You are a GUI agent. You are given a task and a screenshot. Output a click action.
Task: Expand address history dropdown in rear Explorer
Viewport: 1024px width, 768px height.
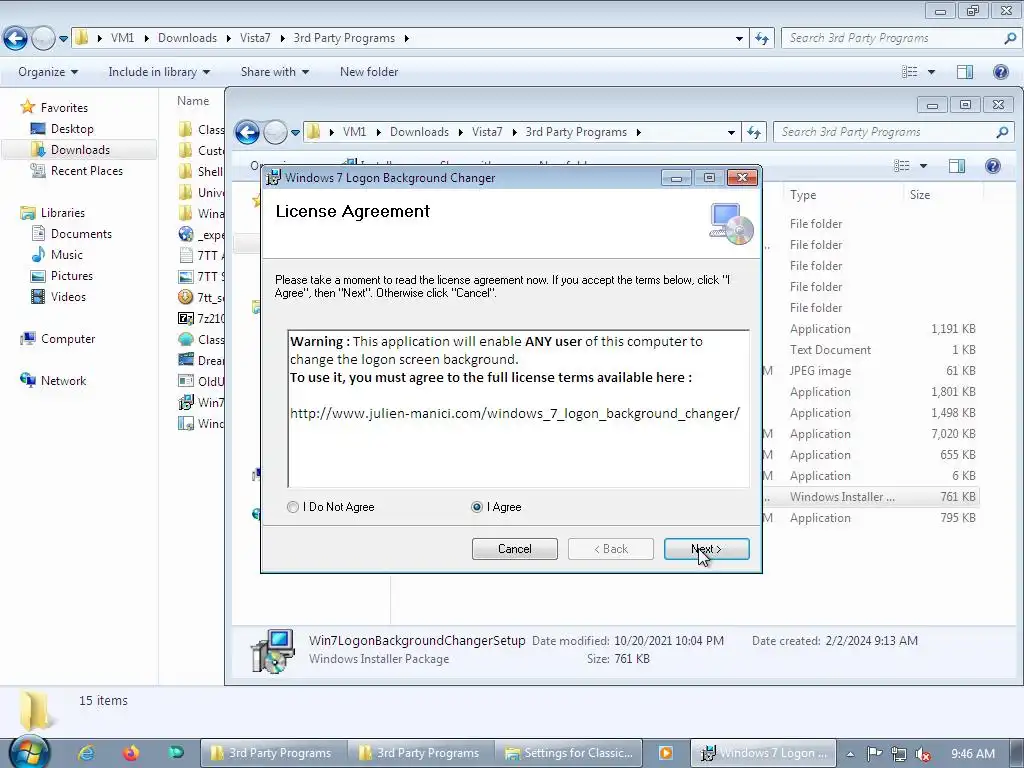click(739, 39)
